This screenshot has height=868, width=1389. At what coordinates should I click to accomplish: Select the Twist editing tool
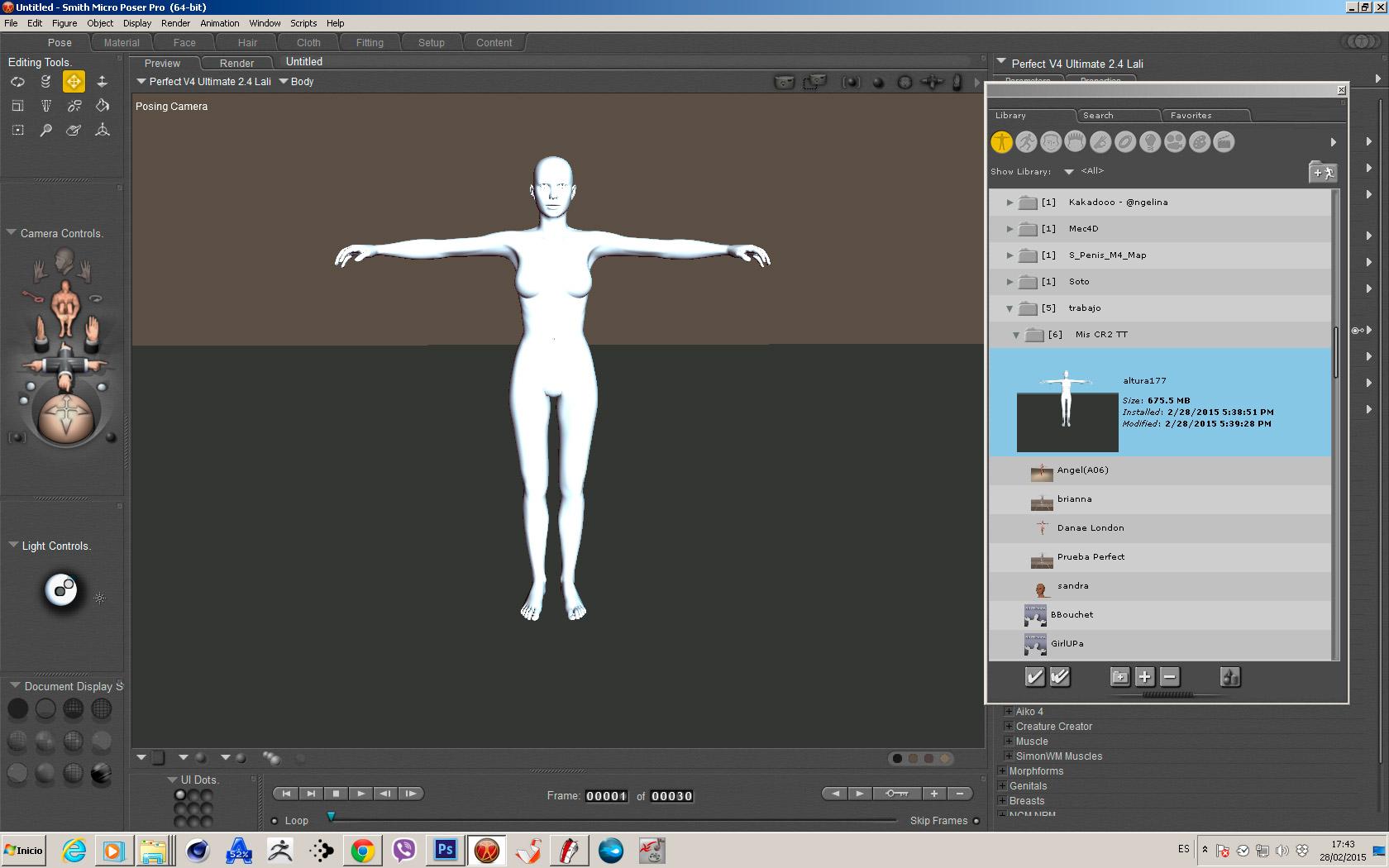(45, 82)
